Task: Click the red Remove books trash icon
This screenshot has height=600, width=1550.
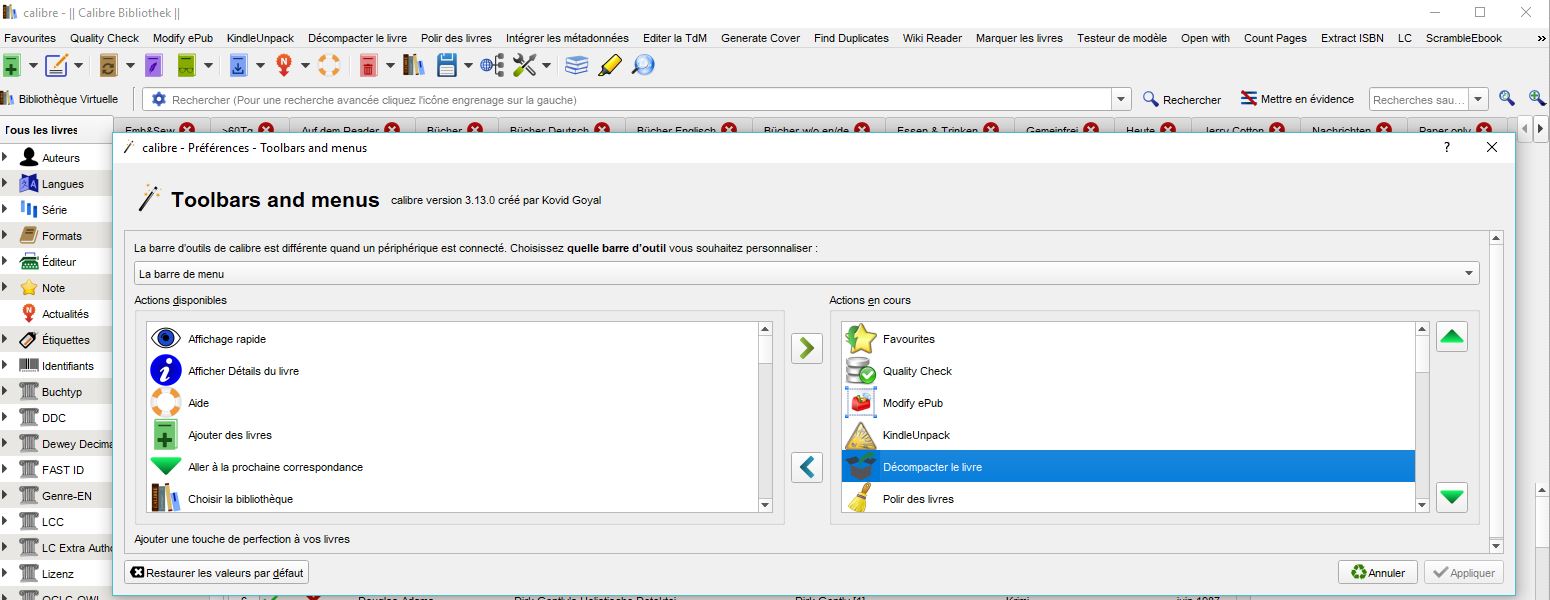Action: click(x=369, y=66)
